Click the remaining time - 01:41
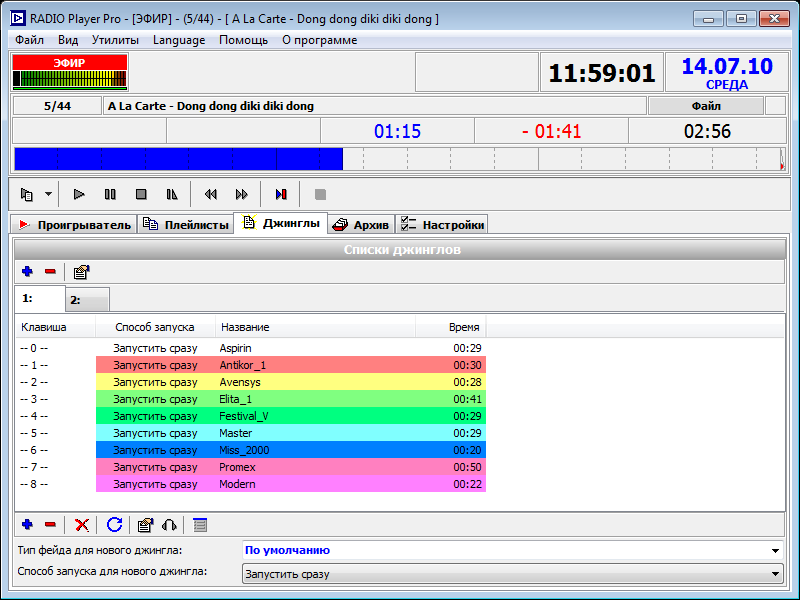The image size is (800, 600). [552, 131]
